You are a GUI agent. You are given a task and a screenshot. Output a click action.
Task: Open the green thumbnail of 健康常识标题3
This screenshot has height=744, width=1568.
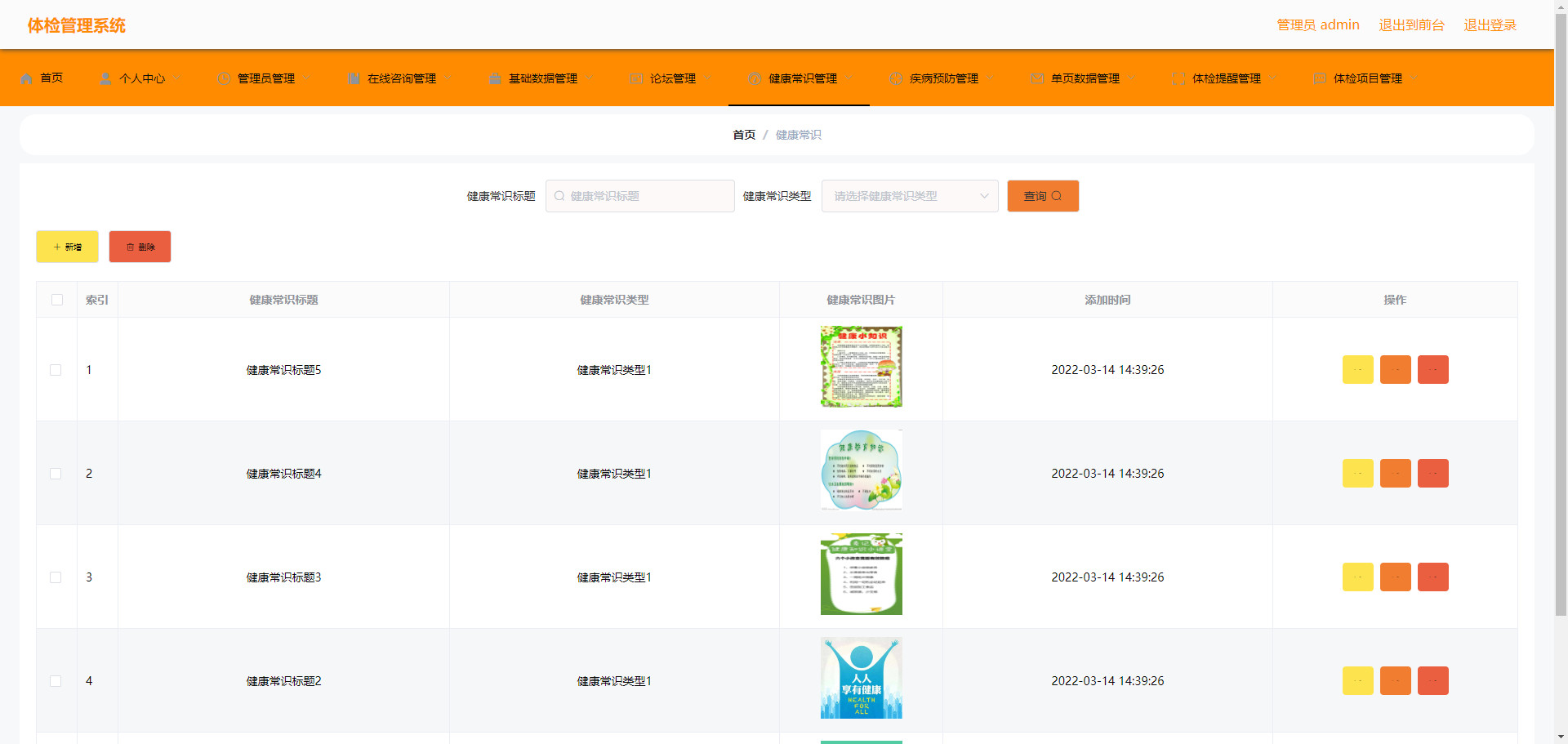[862, 574]
